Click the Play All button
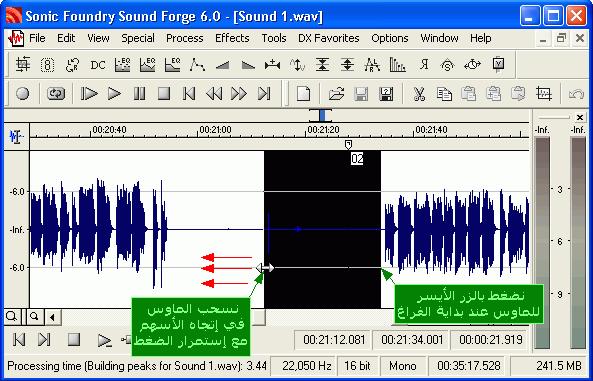This screenshot has height=381, width=593. 89,93
